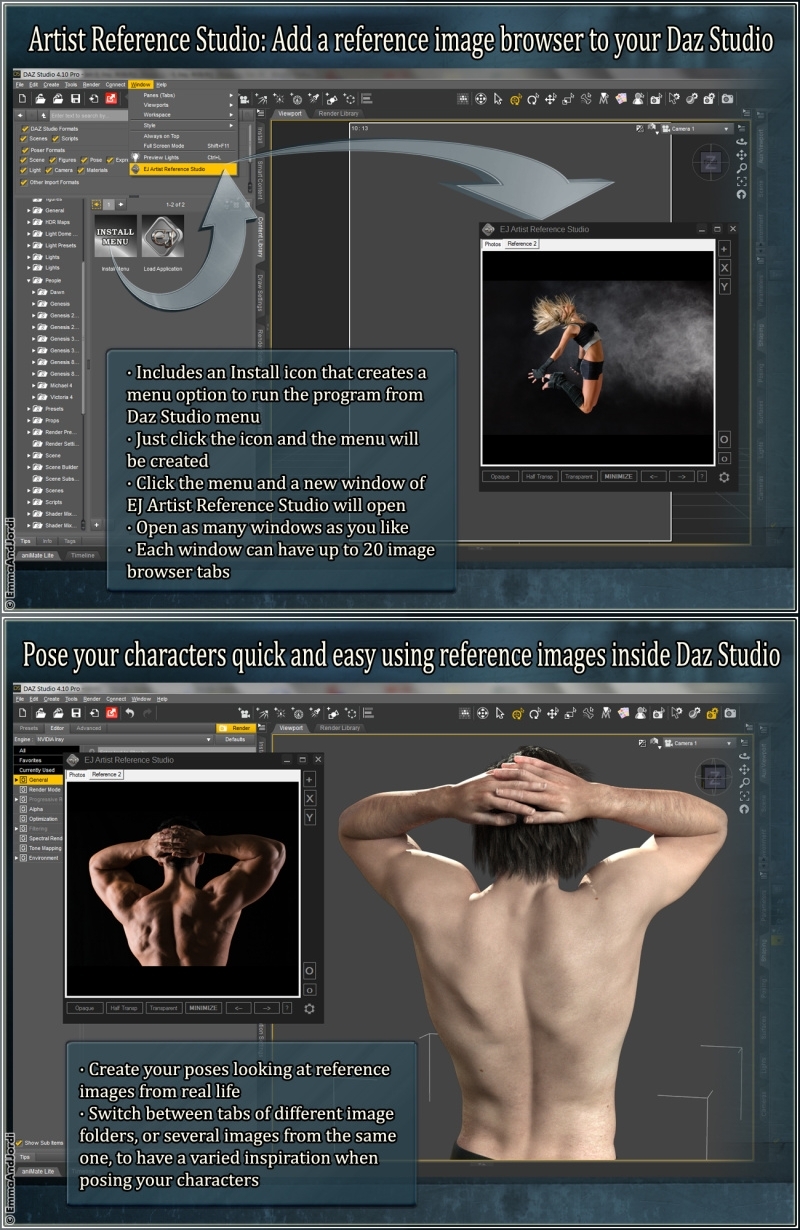
Task: Click Y flip button in back-pose reference window
Action: 309,817
